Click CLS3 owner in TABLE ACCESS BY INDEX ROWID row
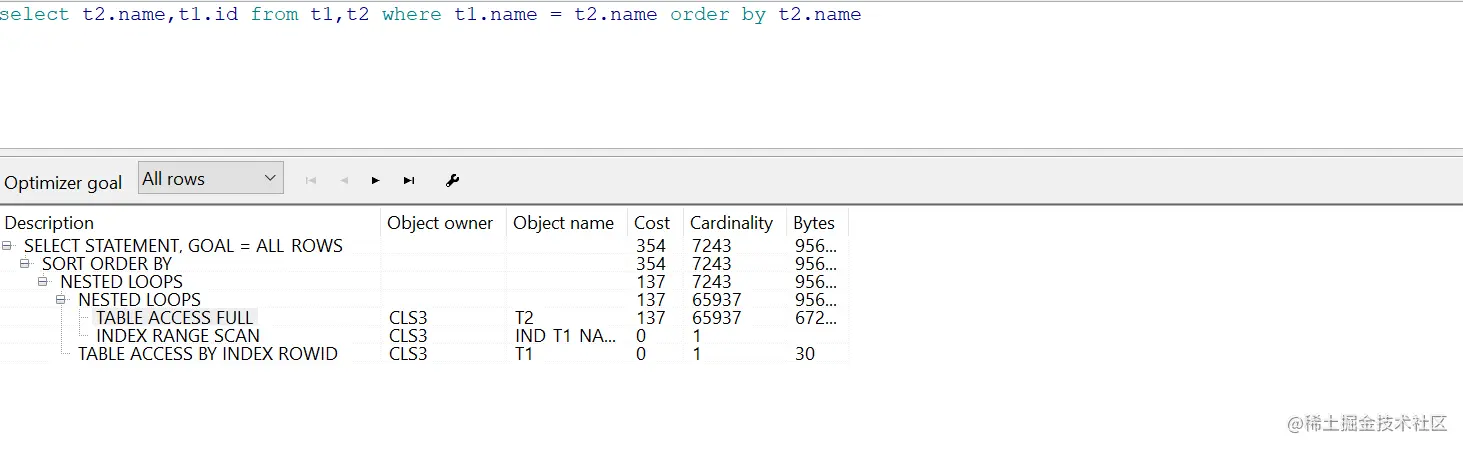 pos(408,353)
